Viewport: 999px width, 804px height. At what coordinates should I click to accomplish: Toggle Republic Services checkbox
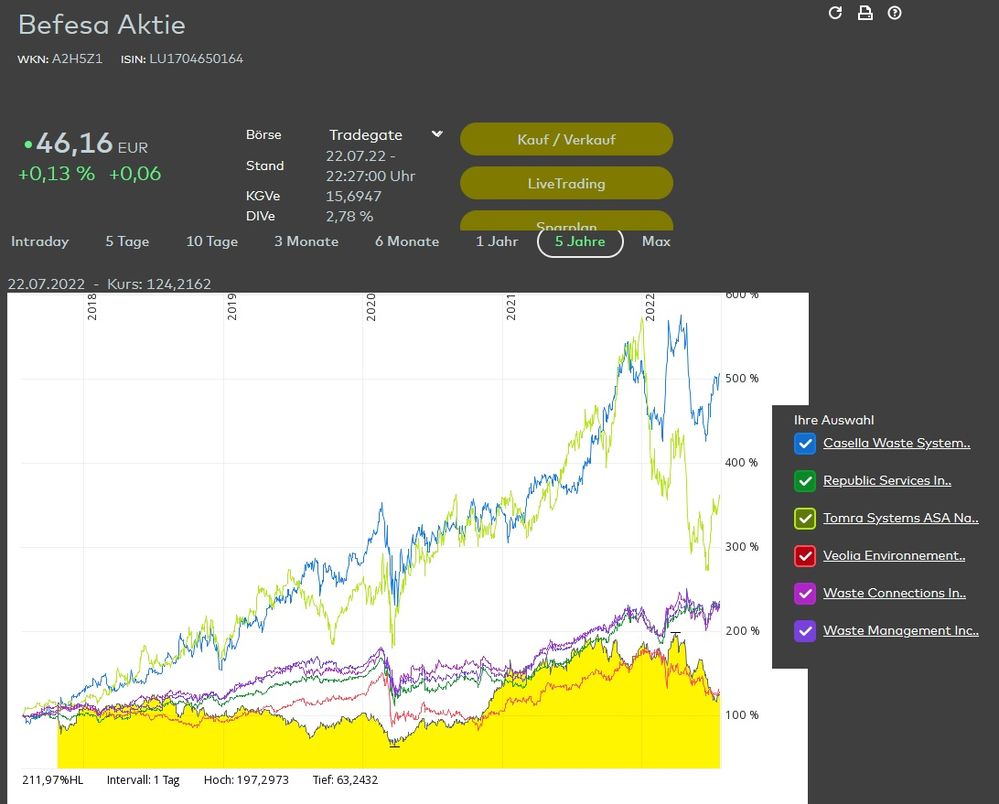pos(805,481)
